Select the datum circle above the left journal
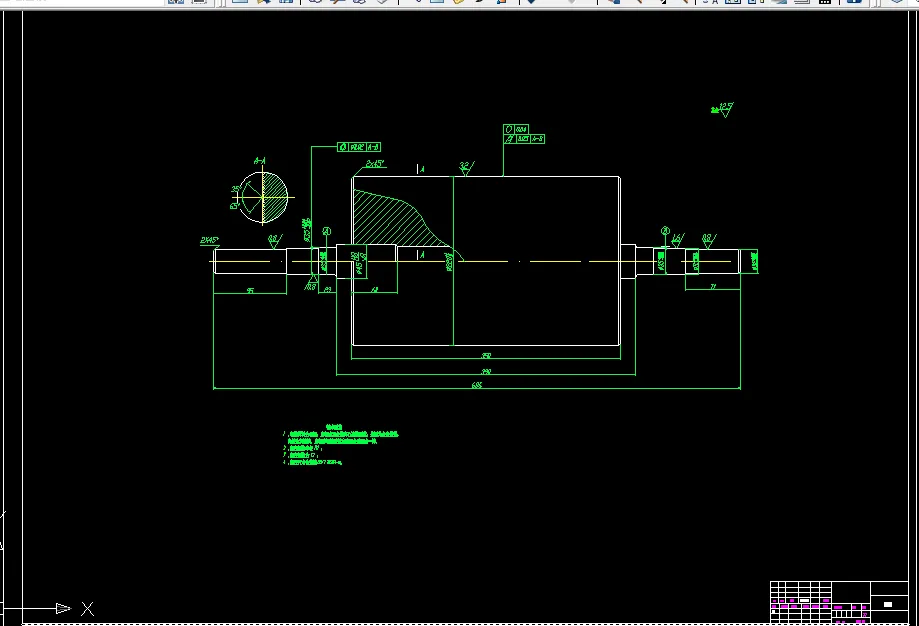Viewport: 919px width, 626px height. pyautogui.click(x=326, y=232)
